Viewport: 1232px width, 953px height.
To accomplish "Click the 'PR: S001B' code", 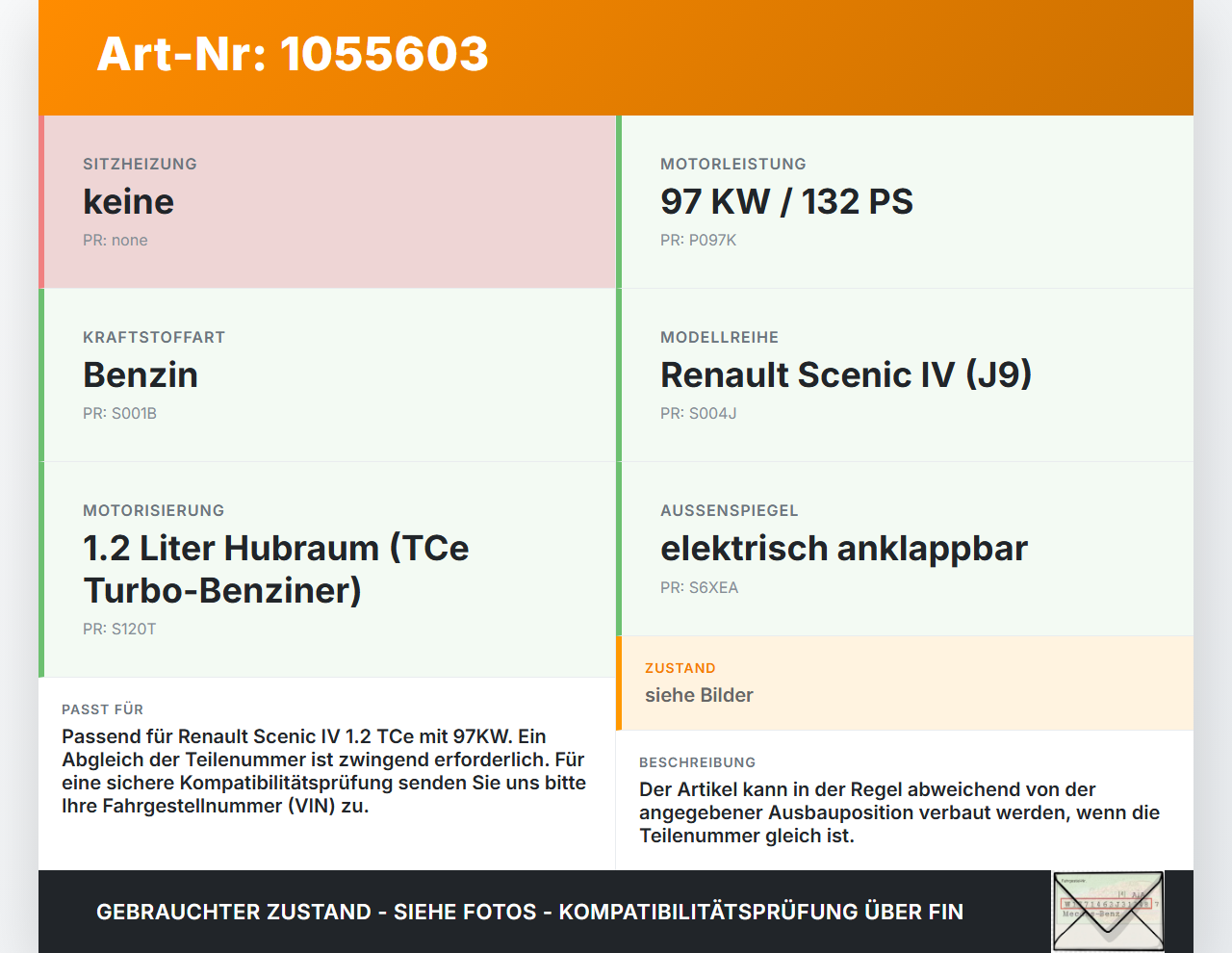I will click(x=119, y=413).
